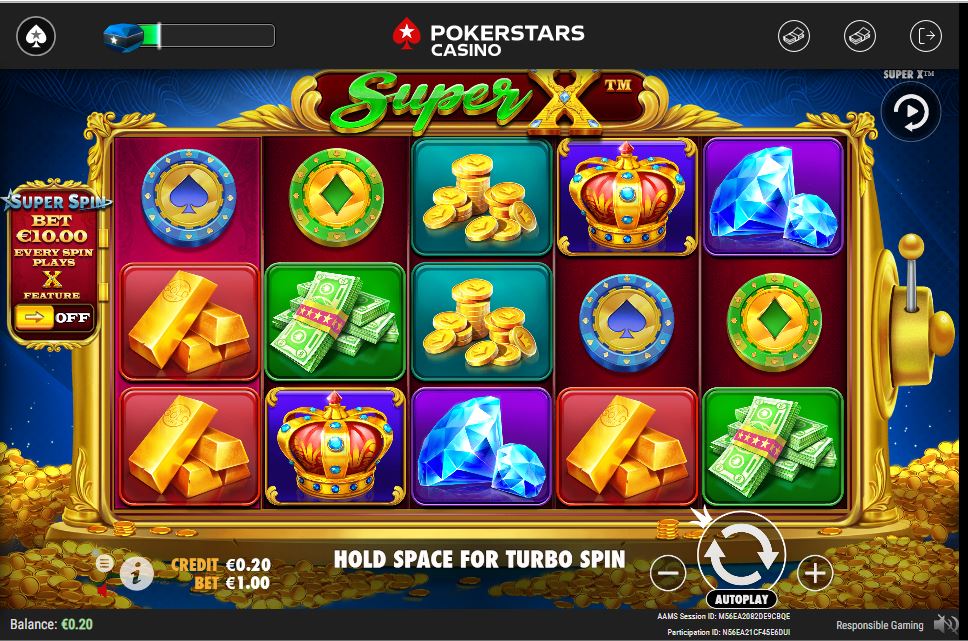Image resolution: width=968 pixels, height=641 pixels.
Task: Click the blue star rewards chest icon
Action: (122, 37)
